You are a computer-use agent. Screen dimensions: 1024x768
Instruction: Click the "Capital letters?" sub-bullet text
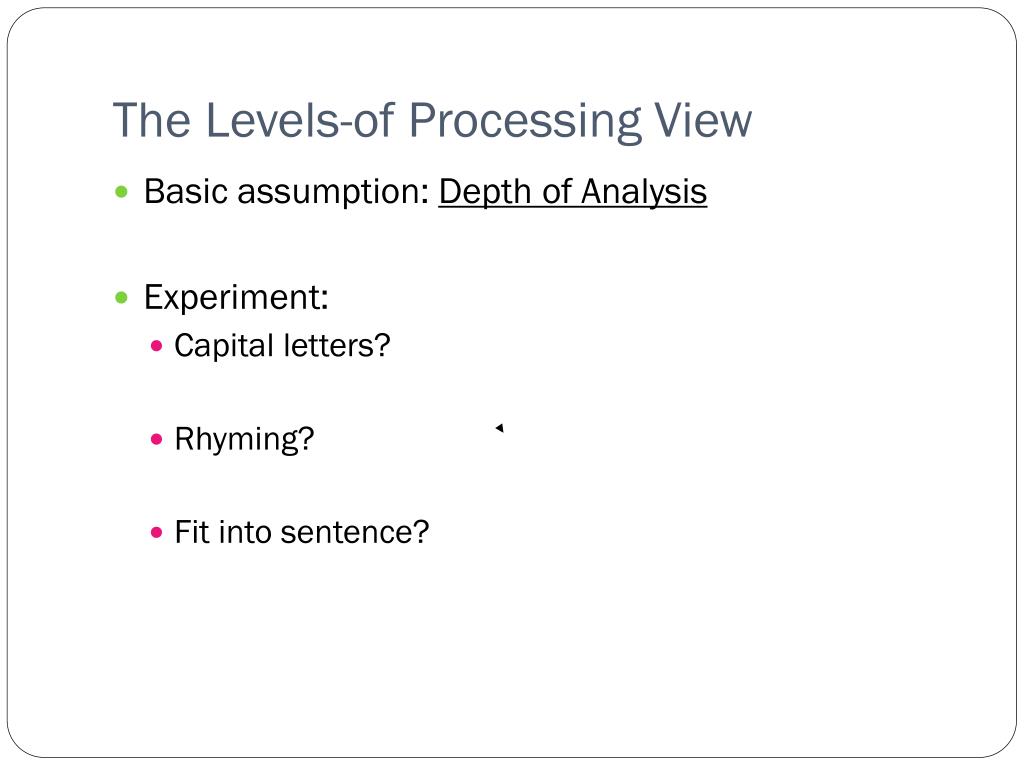pos(282,345)
